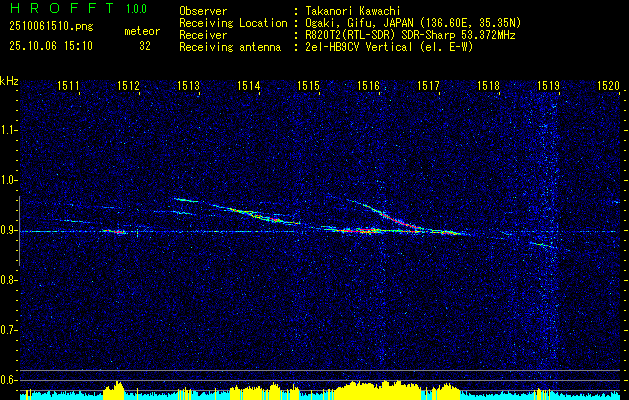The image size is (629, 400).
Task: Click the vertical noise band at 1519
Action: (x=549, y=229)
